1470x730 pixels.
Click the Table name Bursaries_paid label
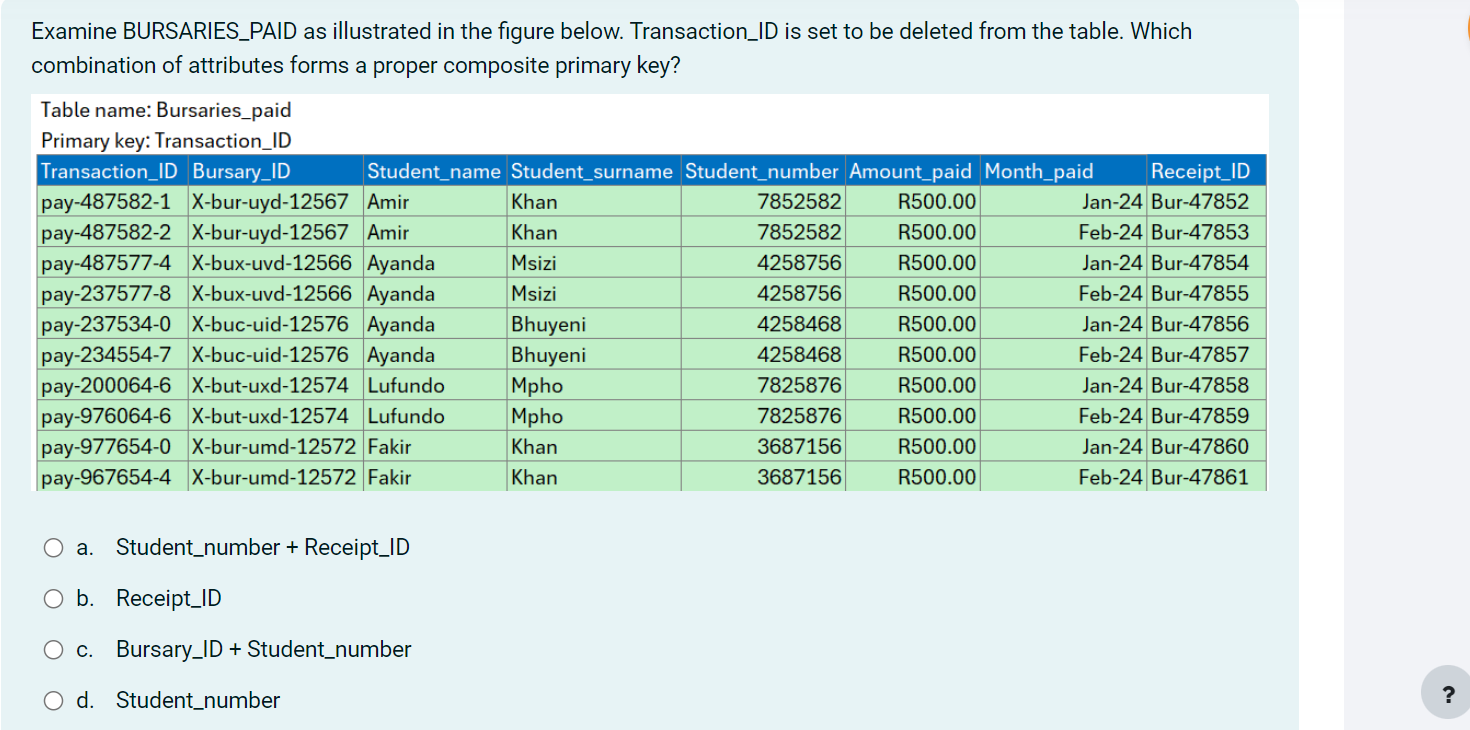coord(164,110)
